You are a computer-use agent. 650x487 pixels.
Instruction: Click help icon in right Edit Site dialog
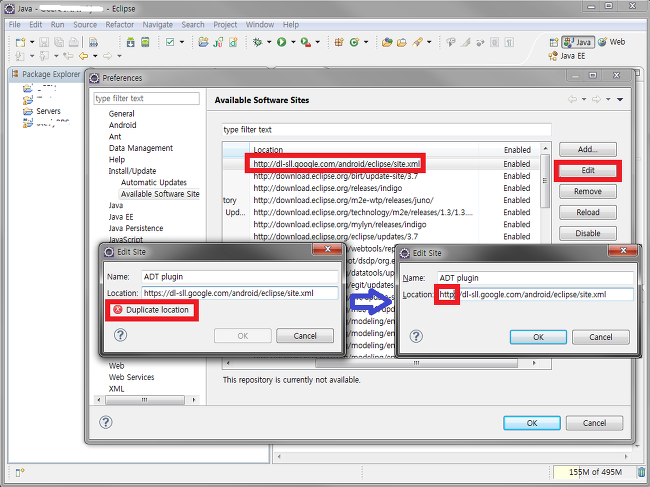pos(416,336)
